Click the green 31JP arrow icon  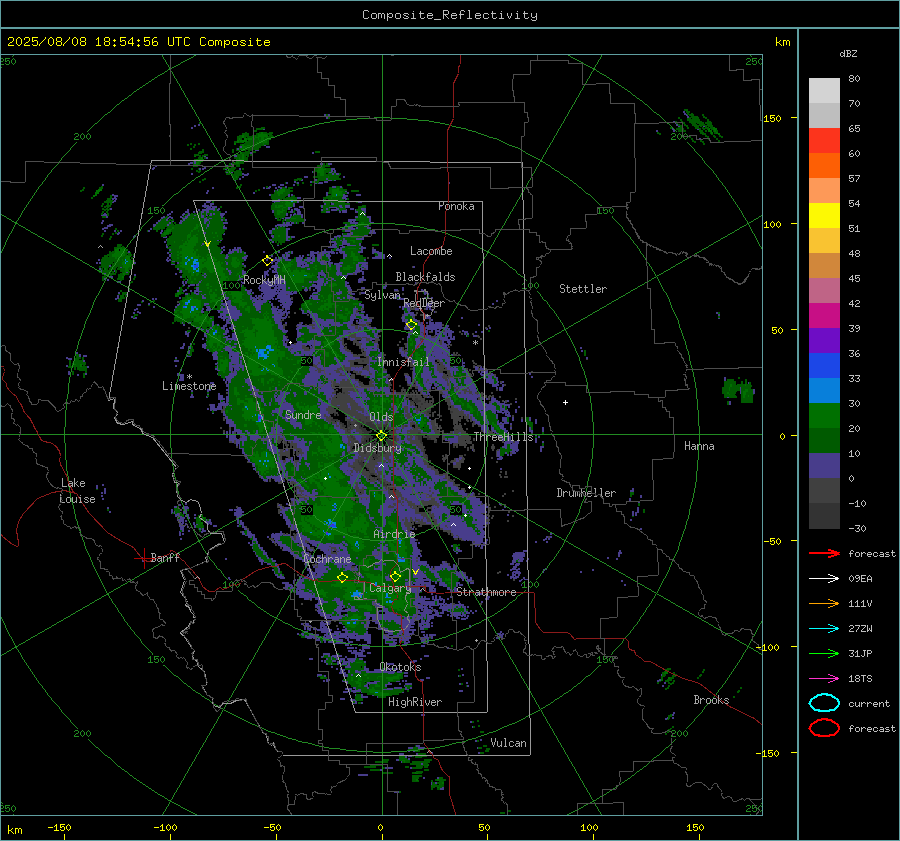pyautogui.click(x=824, y=653)
